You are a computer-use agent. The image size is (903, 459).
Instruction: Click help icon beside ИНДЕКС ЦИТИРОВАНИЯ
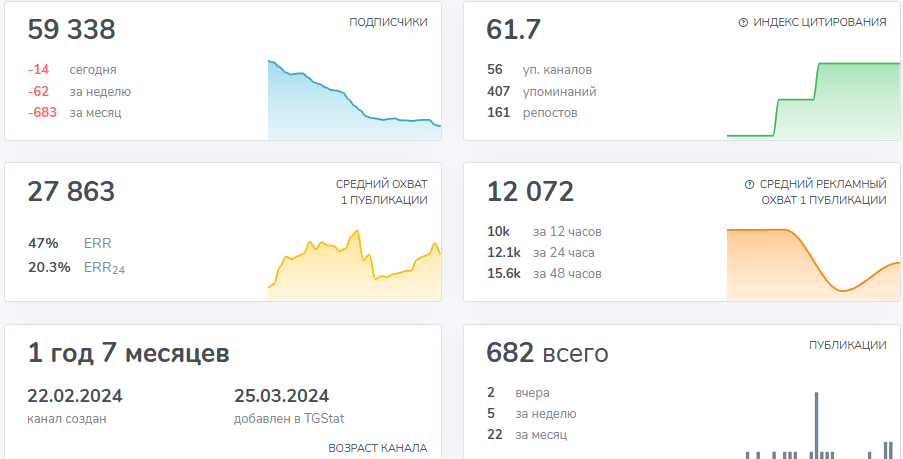743,23
